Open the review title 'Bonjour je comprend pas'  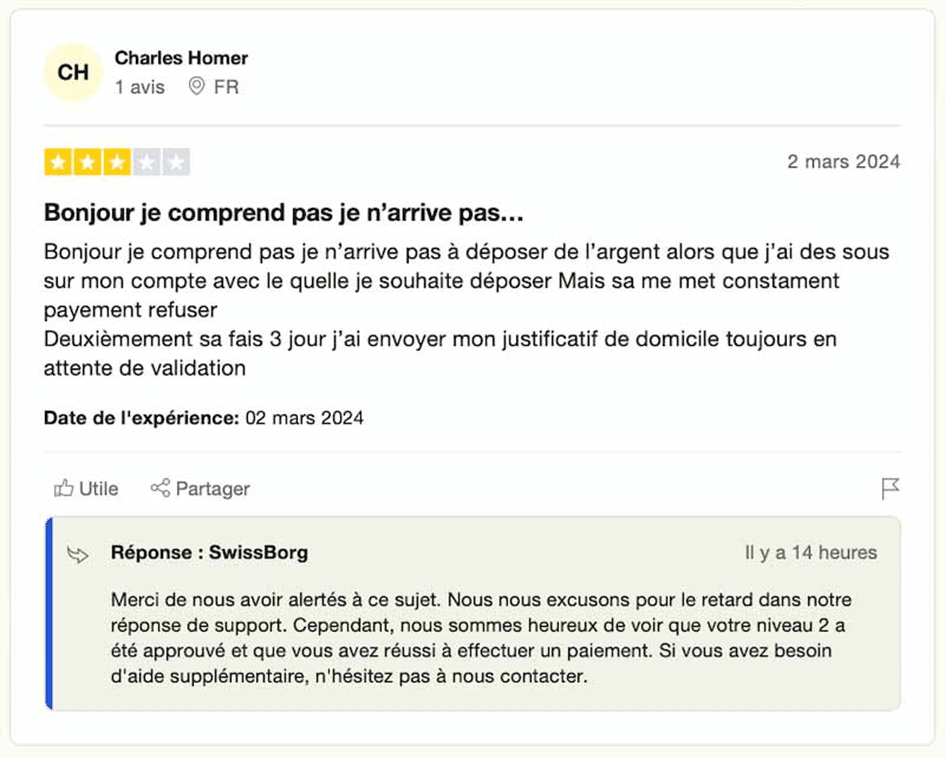pyautogui.click(x=284, y=213)
